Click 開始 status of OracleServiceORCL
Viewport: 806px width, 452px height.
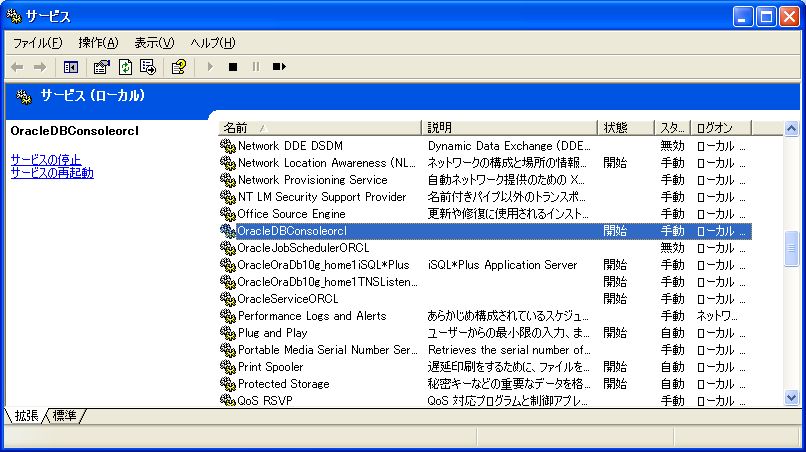[615, 299]
